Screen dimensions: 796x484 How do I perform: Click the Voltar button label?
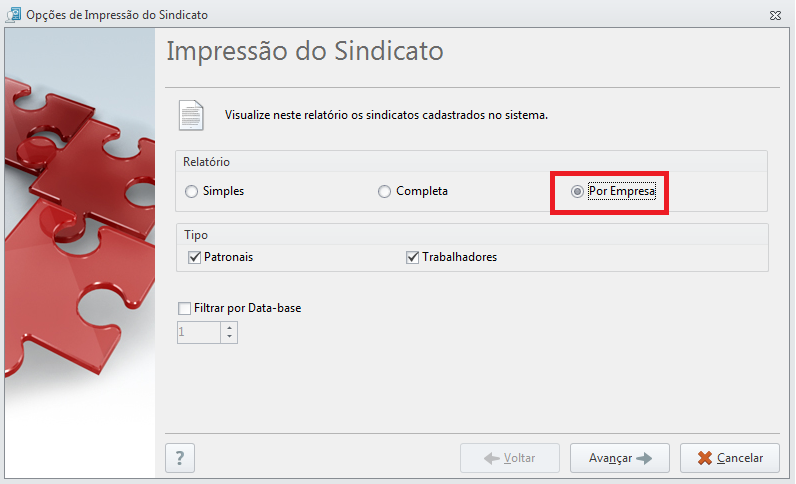pos(519,458)
